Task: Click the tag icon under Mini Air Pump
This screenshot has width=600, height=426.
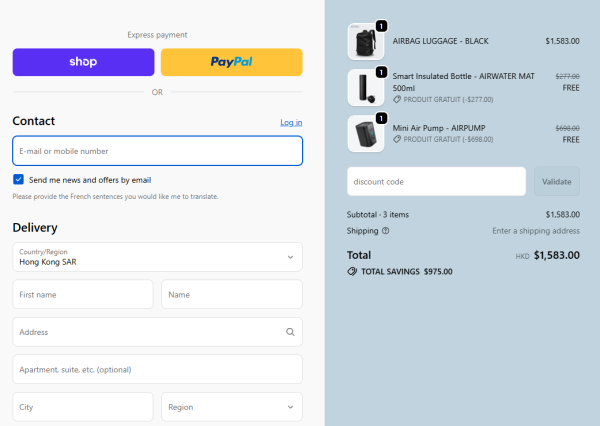Action: 397,140
